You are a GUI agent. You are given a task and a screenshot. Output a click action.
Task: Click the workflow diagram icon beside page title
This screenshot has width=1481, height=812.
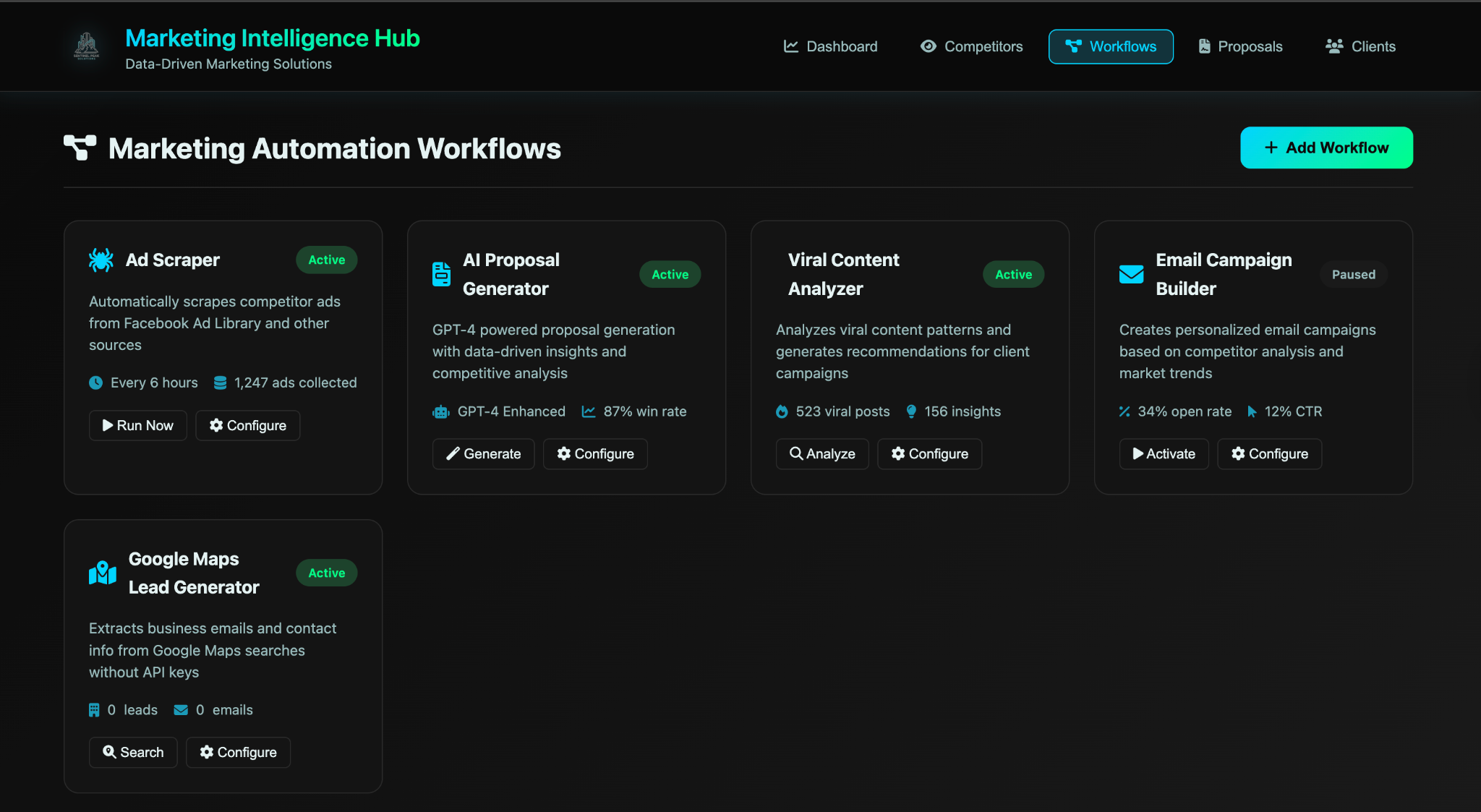click(80, 148)
